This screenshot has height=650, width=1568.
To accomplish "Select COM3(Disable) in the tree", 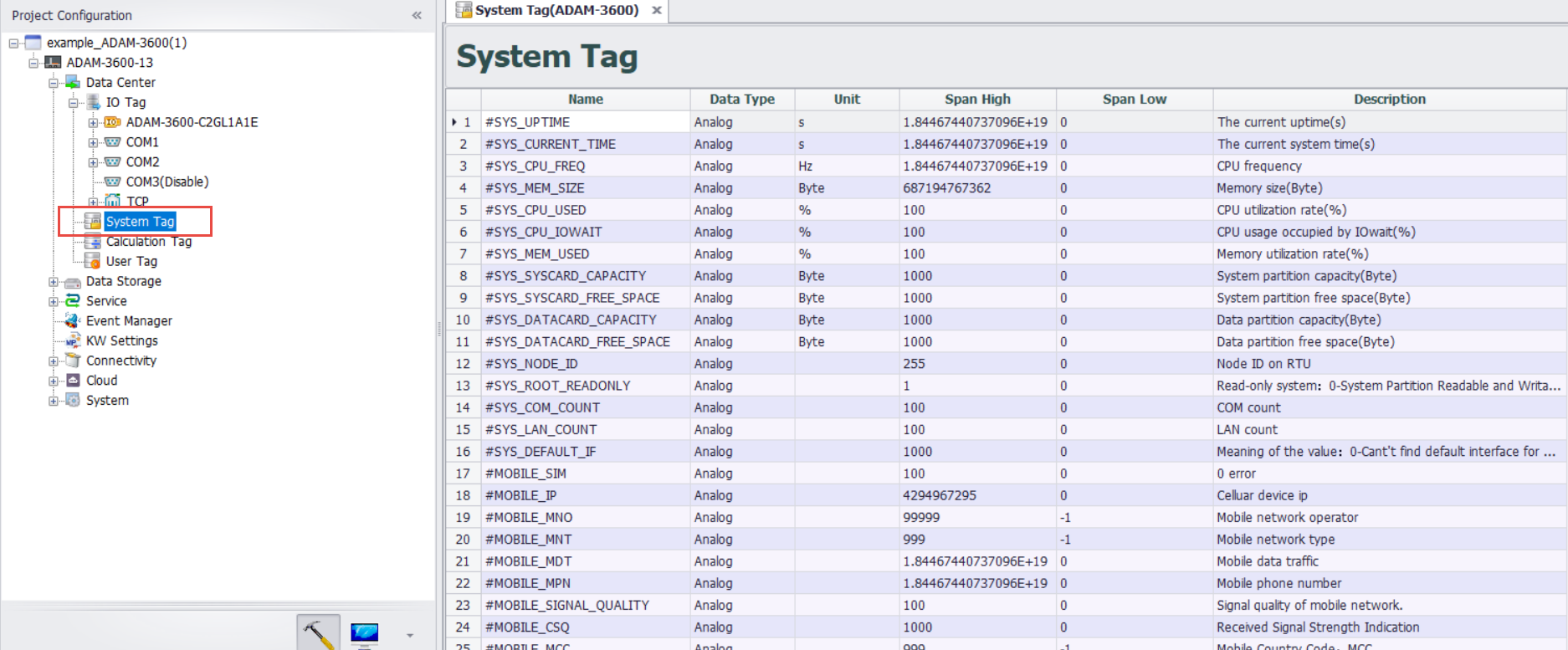I will pyautogui.click(x=167, y=182).
